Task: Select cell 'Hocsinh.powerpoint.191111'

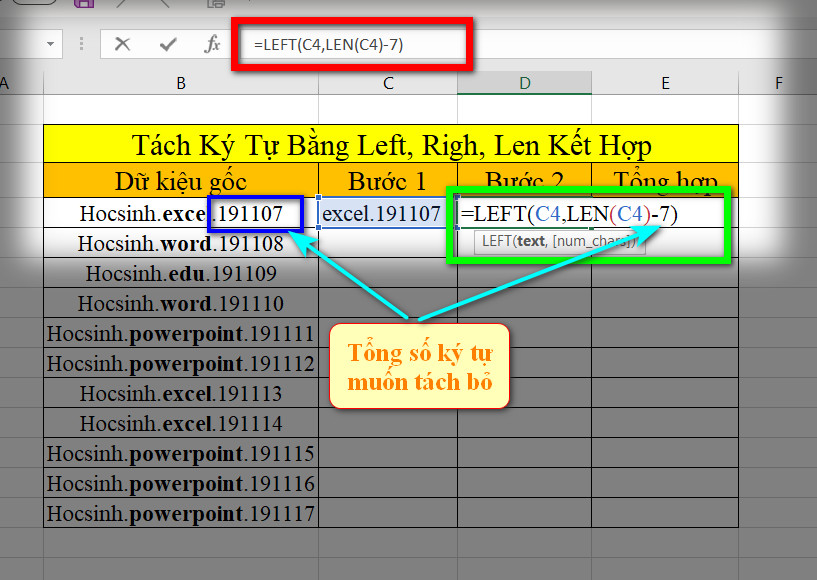Action: pyautogui.click(x=181, y=333)
